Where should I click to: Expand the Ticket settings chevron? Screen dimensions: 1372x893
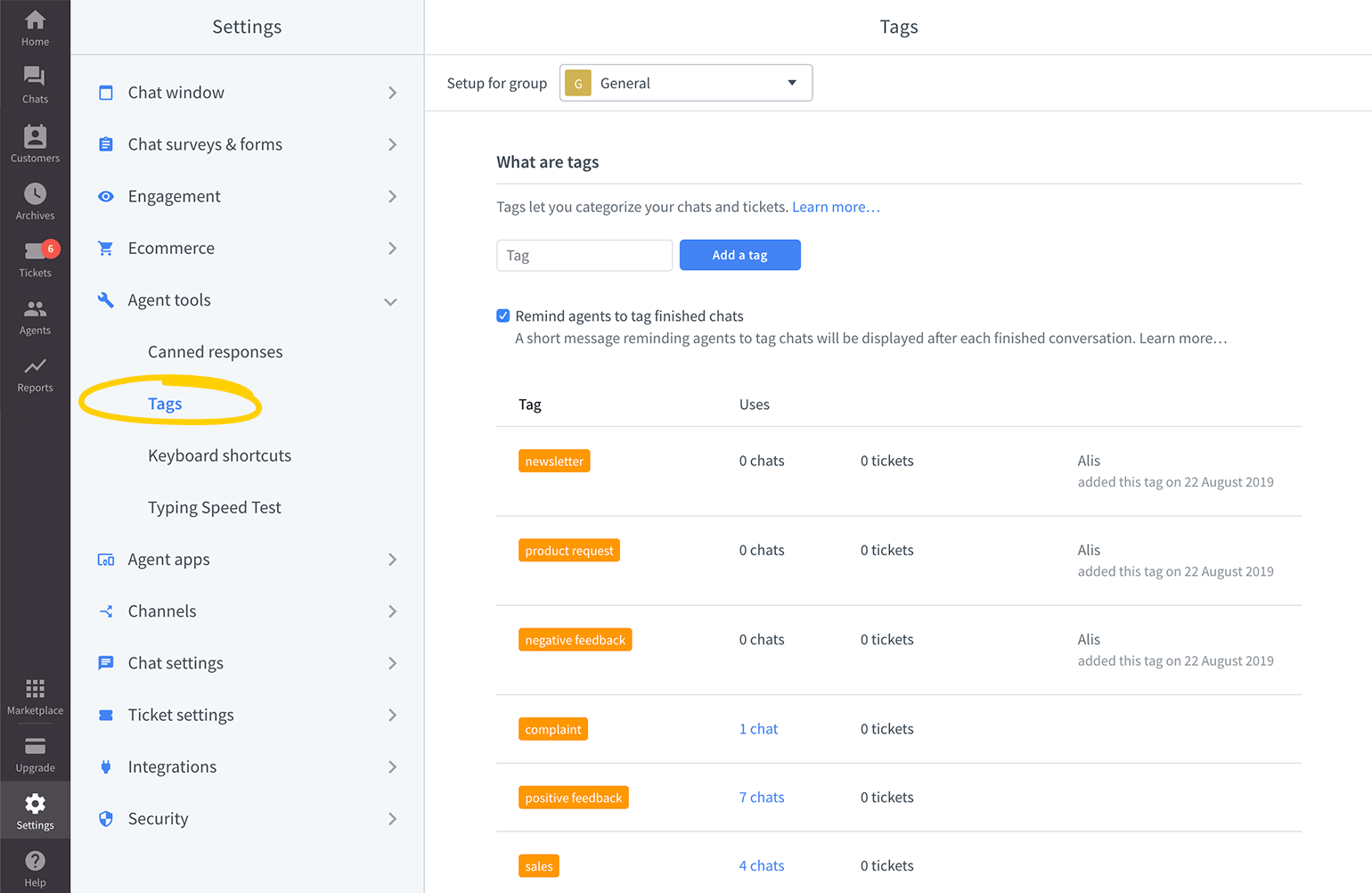[392, 715]
